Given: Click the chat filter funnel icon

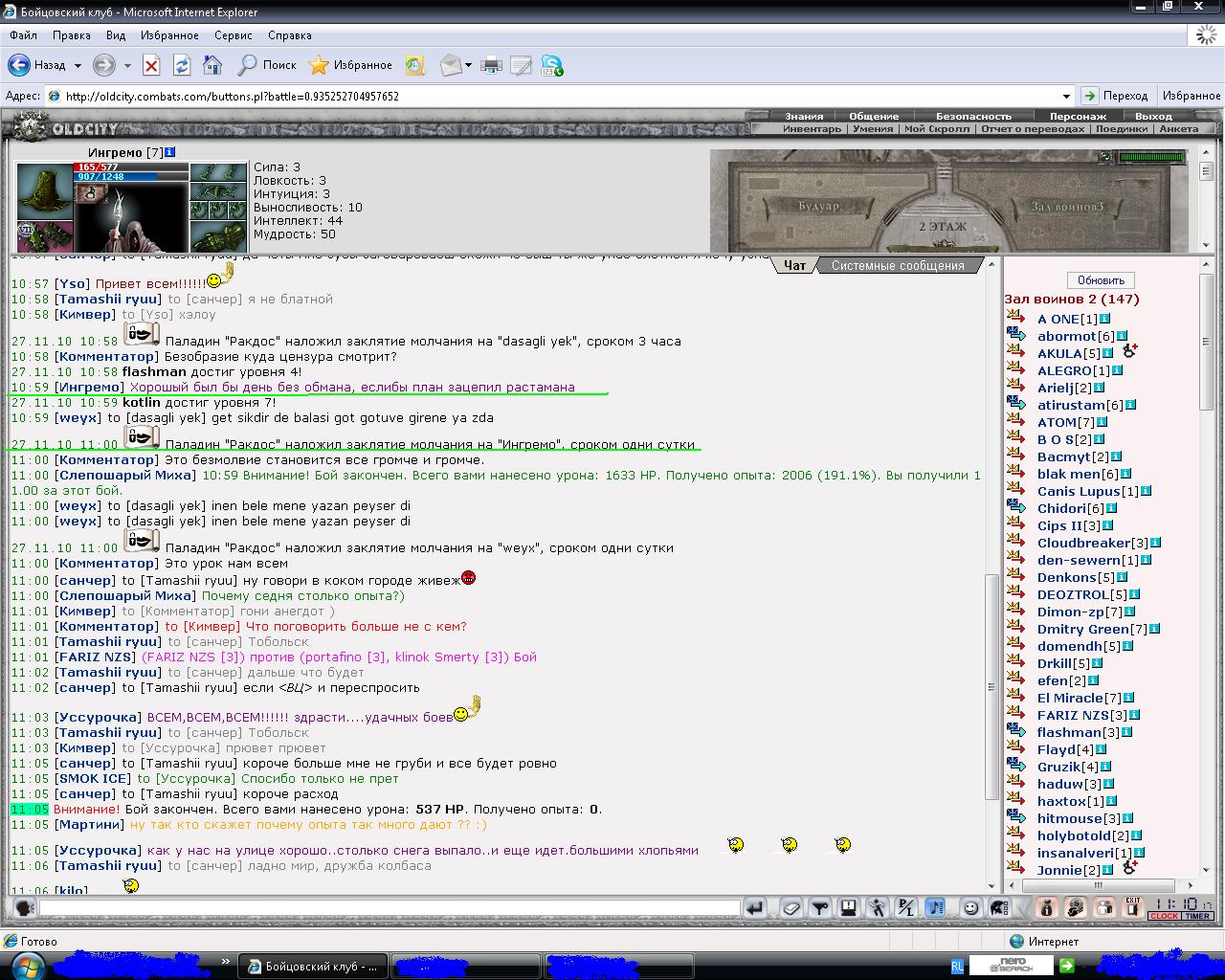Looking at the screenshot, I should (x=819, y=908).
